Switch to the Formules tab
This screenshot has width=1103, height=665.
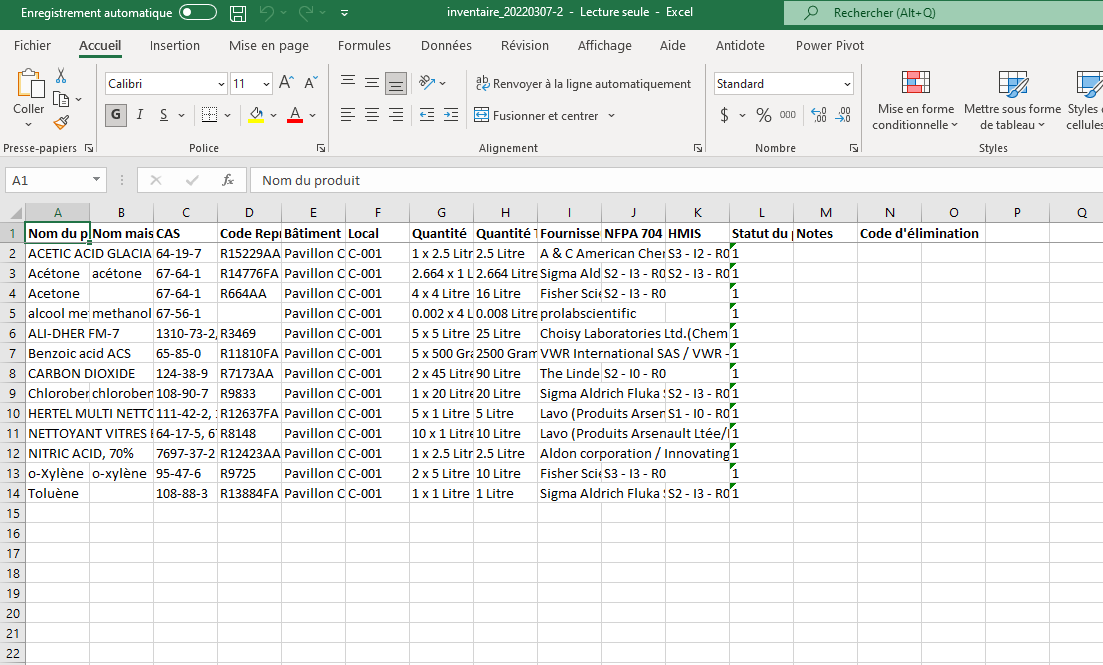pyautogui.click(x=364, y=46)
